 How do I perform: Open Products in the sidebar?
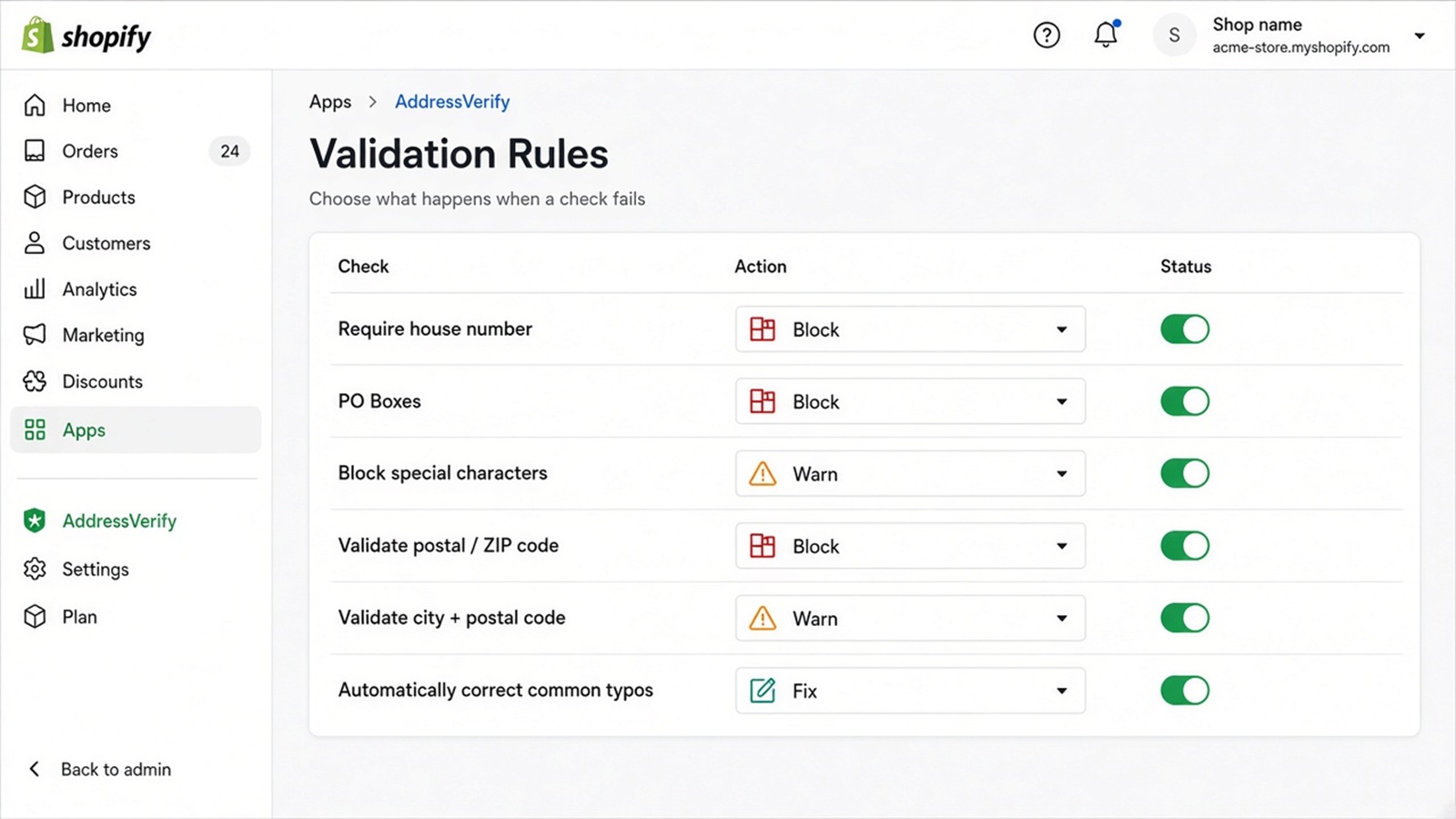point(136,197)
